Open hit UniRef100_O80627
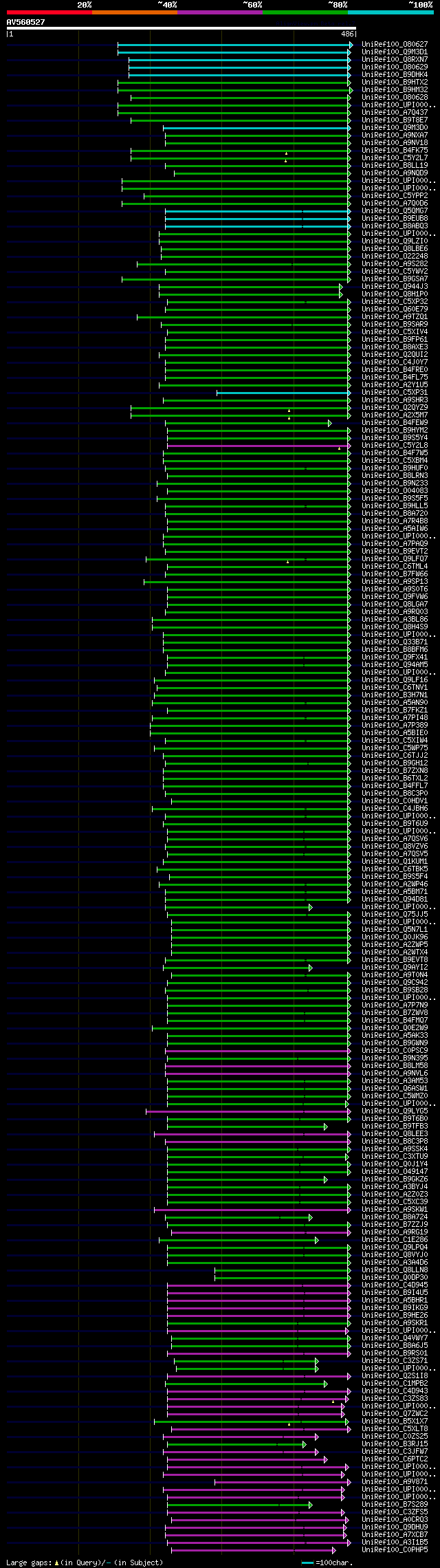 395,45
